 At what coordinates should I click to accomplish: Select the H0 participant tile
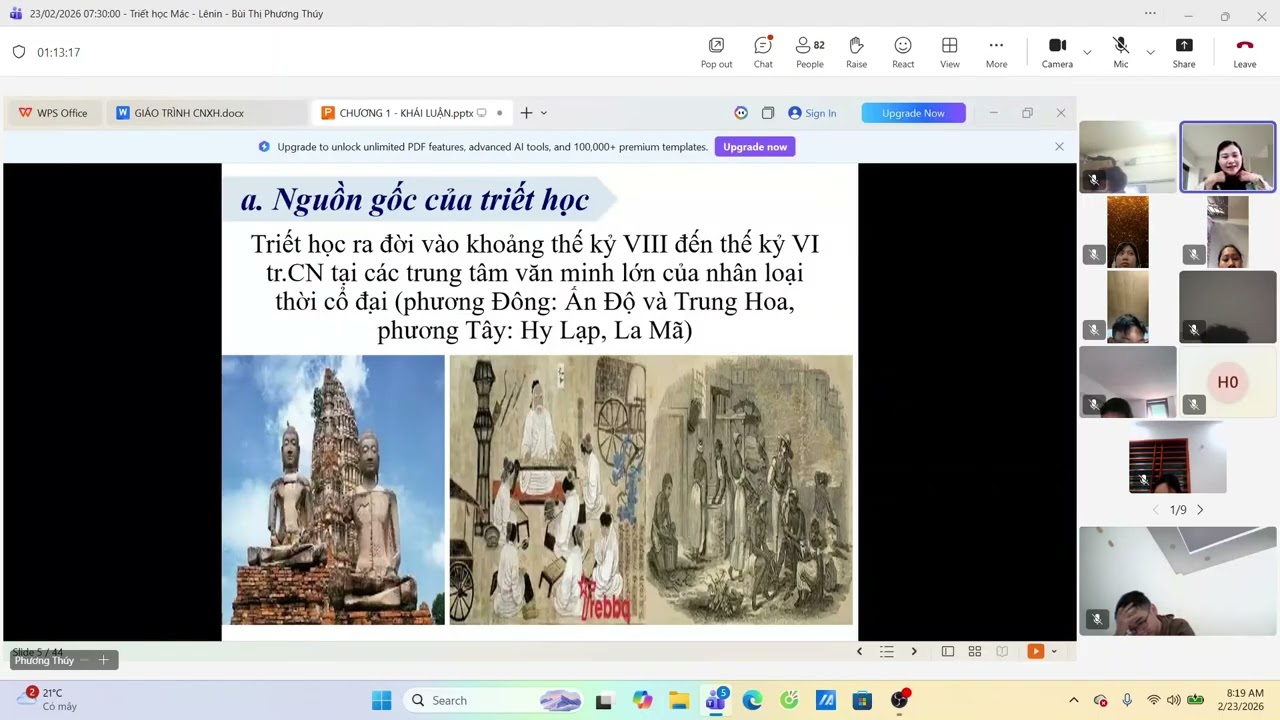[x=1227, y=382]
